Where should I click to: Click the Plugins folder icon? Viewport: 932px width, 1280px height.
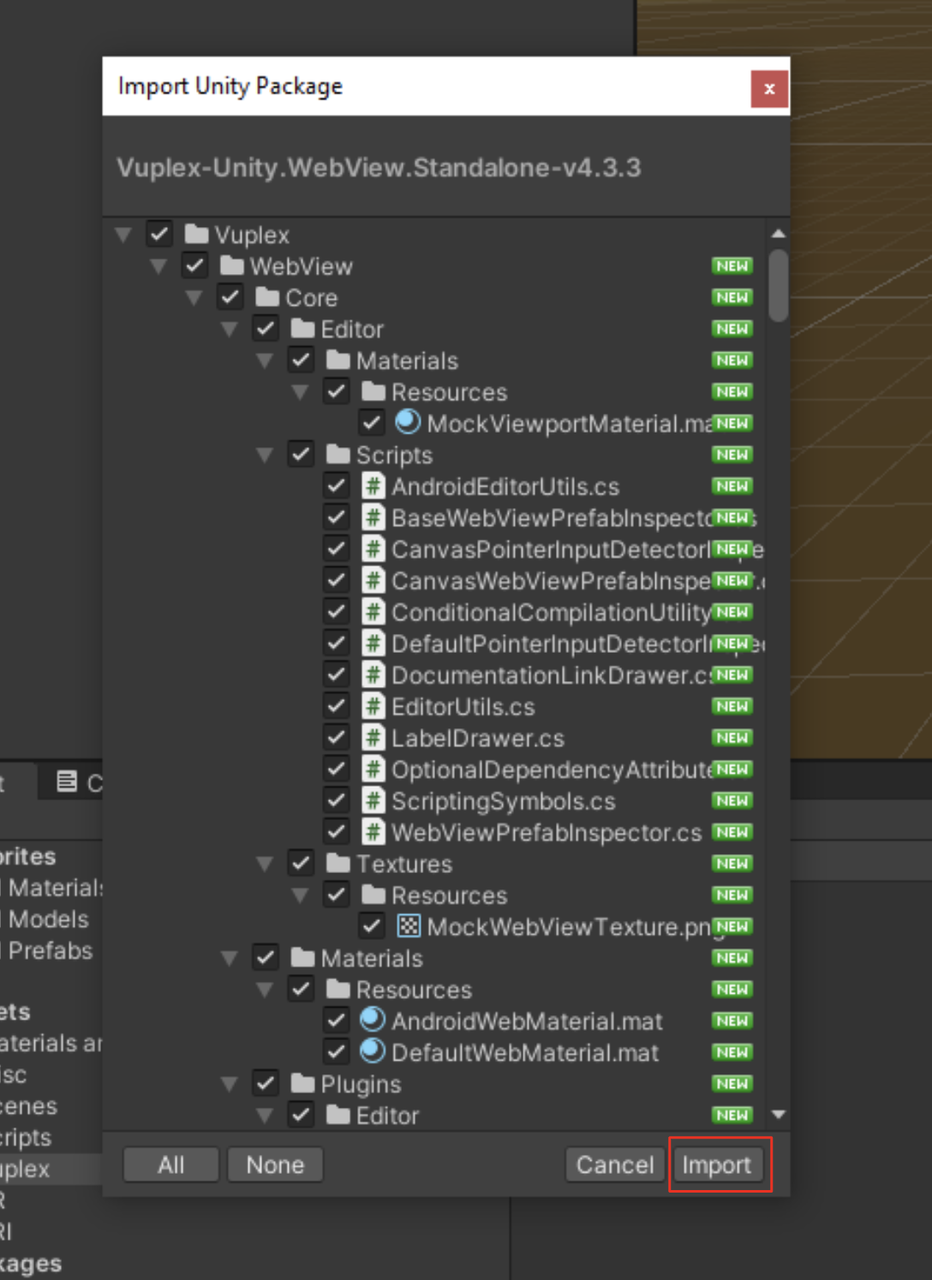(x=303, y=1084)
